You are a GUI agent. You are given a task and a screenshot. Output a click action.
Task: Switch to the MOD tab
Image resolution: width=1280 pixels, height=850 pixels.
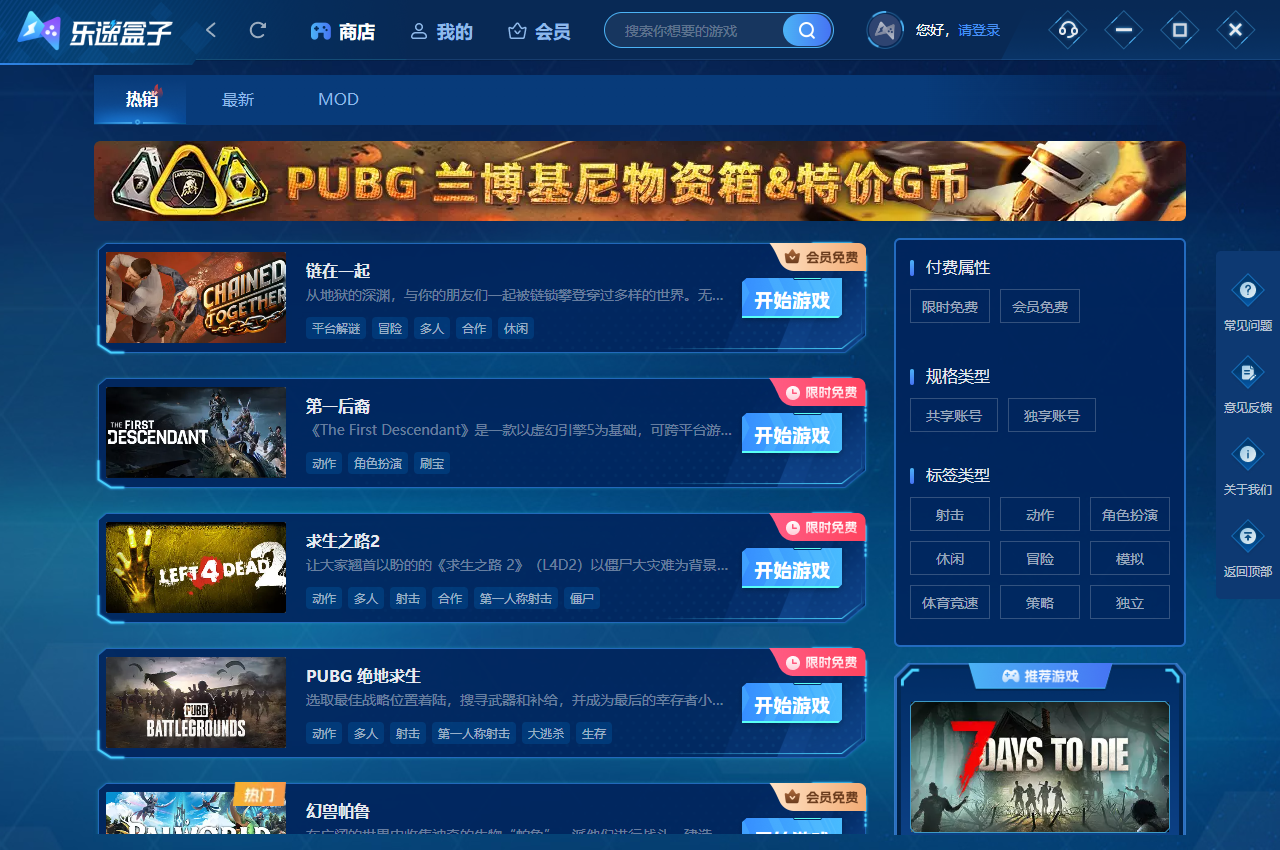tap(338, 99)
